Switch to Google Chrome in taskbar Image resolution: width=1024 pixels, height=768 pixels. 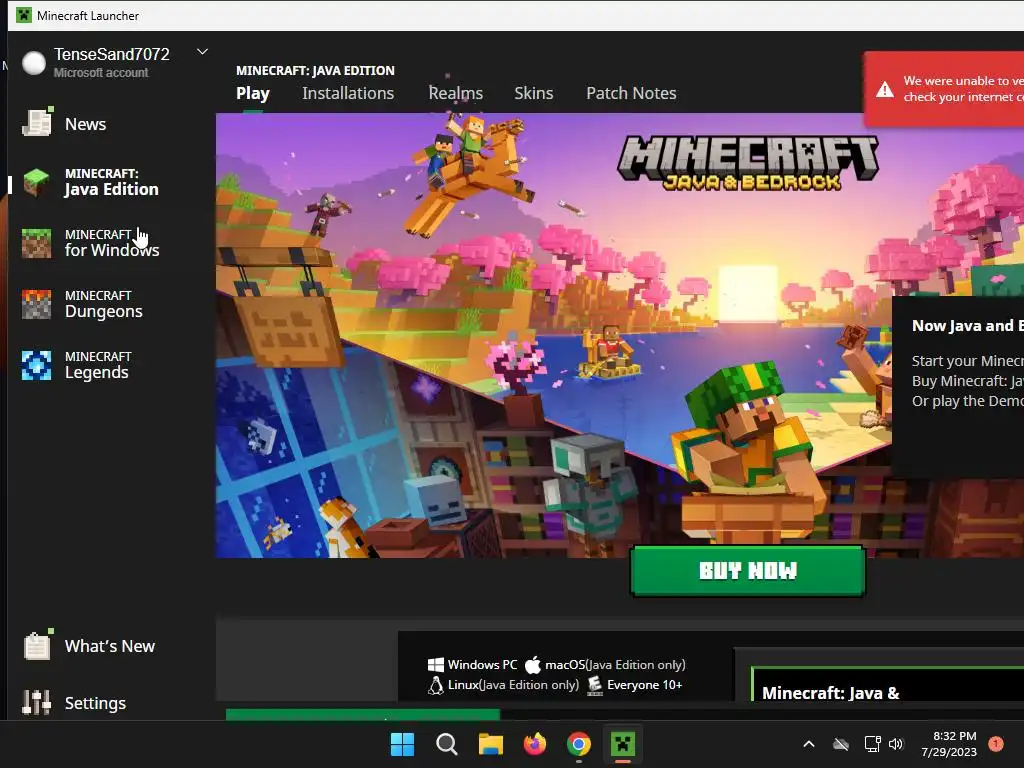tap(579, 744)
